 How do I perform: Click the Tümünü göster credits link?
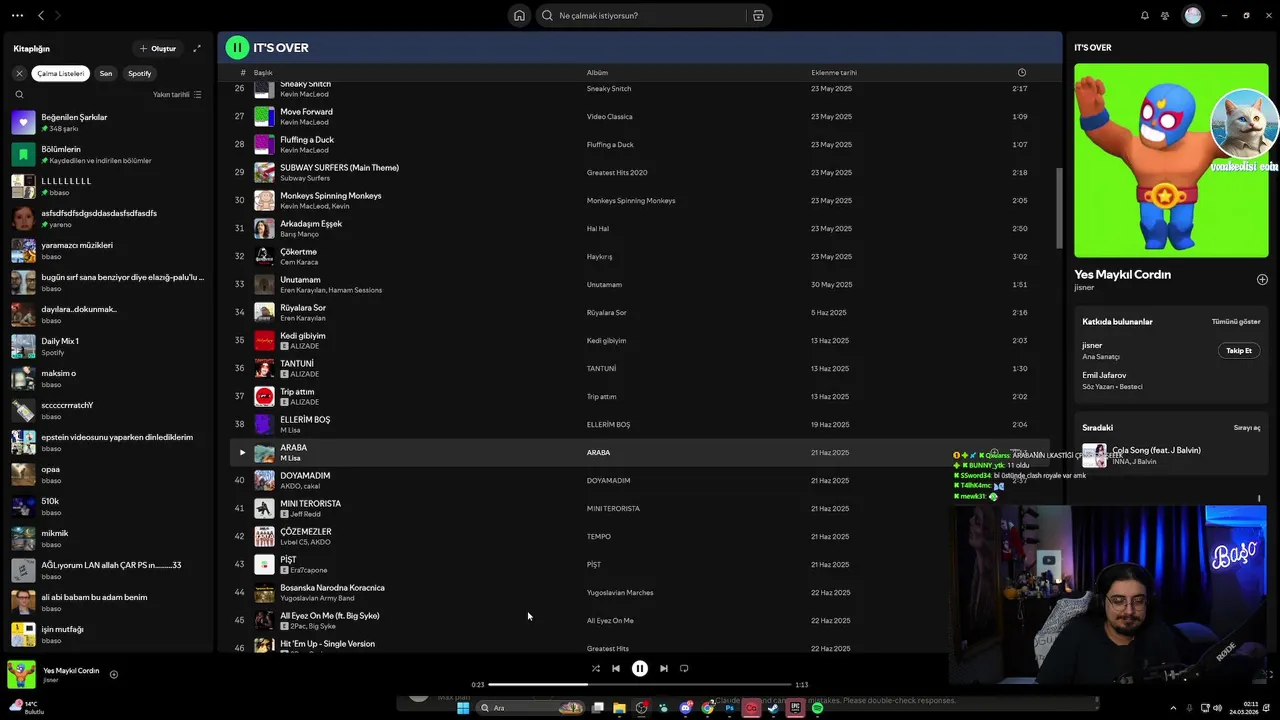tap(1236, 322)
